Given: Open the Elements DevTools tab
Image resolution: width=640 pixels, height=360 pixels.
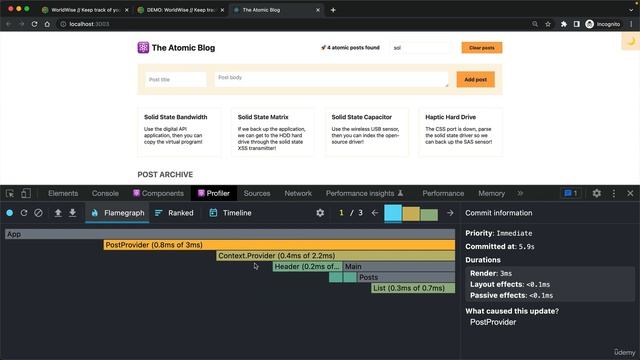Looking at the screenshot, I should coord(63,193).
